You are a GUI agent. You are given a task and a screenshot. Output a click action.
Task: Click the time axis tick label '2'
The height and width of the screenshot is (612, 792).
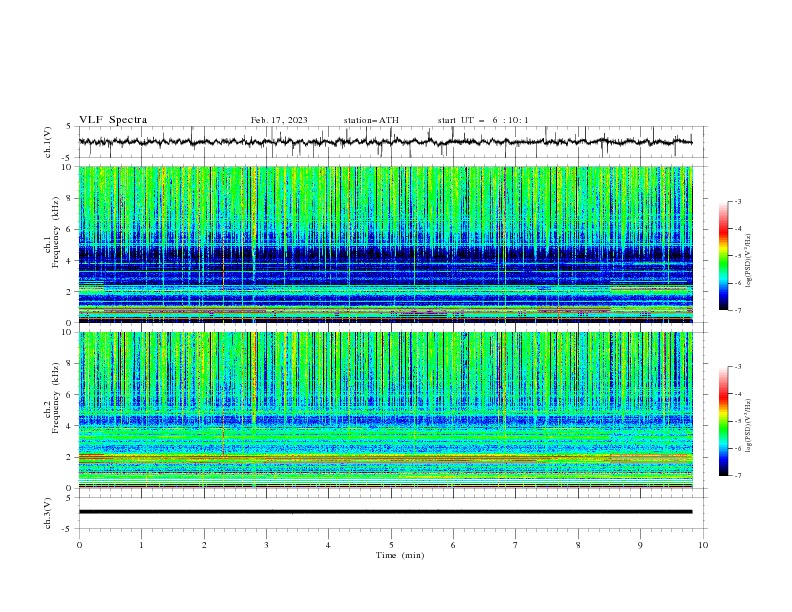(204, 545)
